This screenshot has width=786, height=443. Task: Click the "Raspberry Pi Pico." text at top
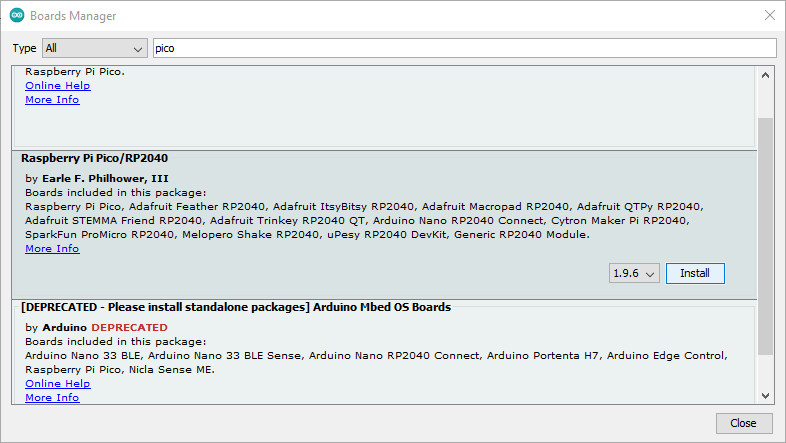click(x=75, y=72)
